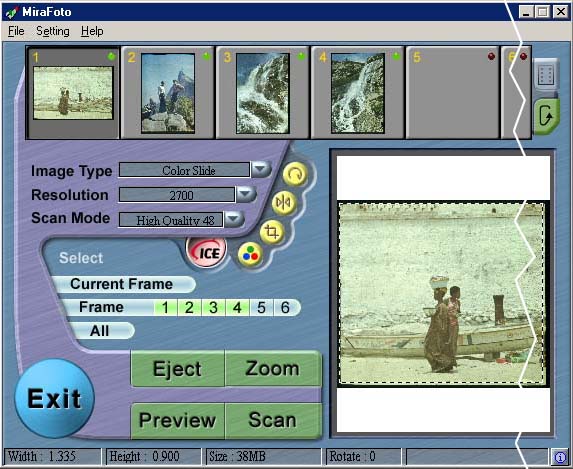Screen dimensions: 573x469
Task: Click the blue Exit button
Action: [x=55, y=398]
